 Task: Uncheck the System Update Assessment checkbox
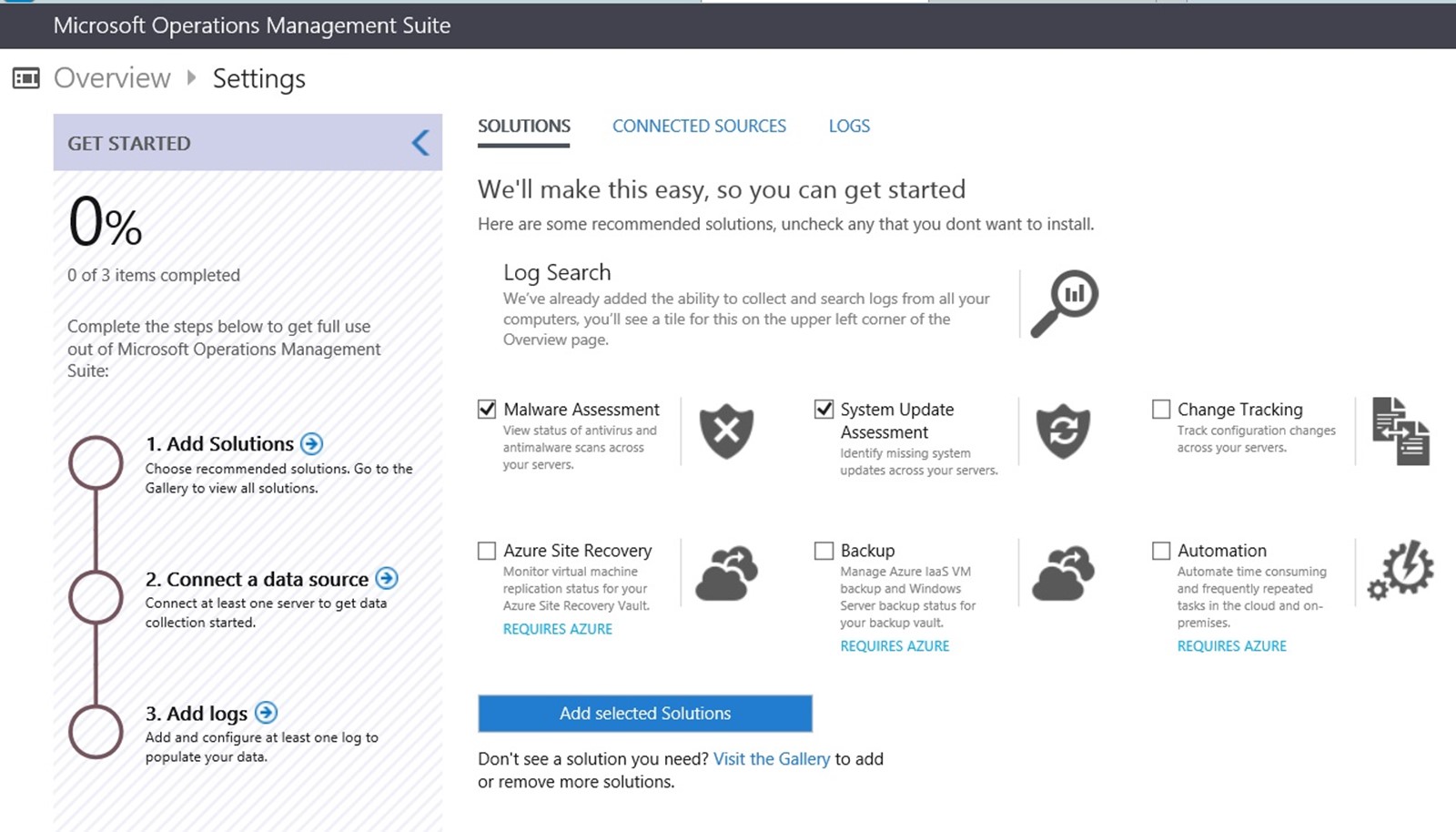[x=824, y=410]
